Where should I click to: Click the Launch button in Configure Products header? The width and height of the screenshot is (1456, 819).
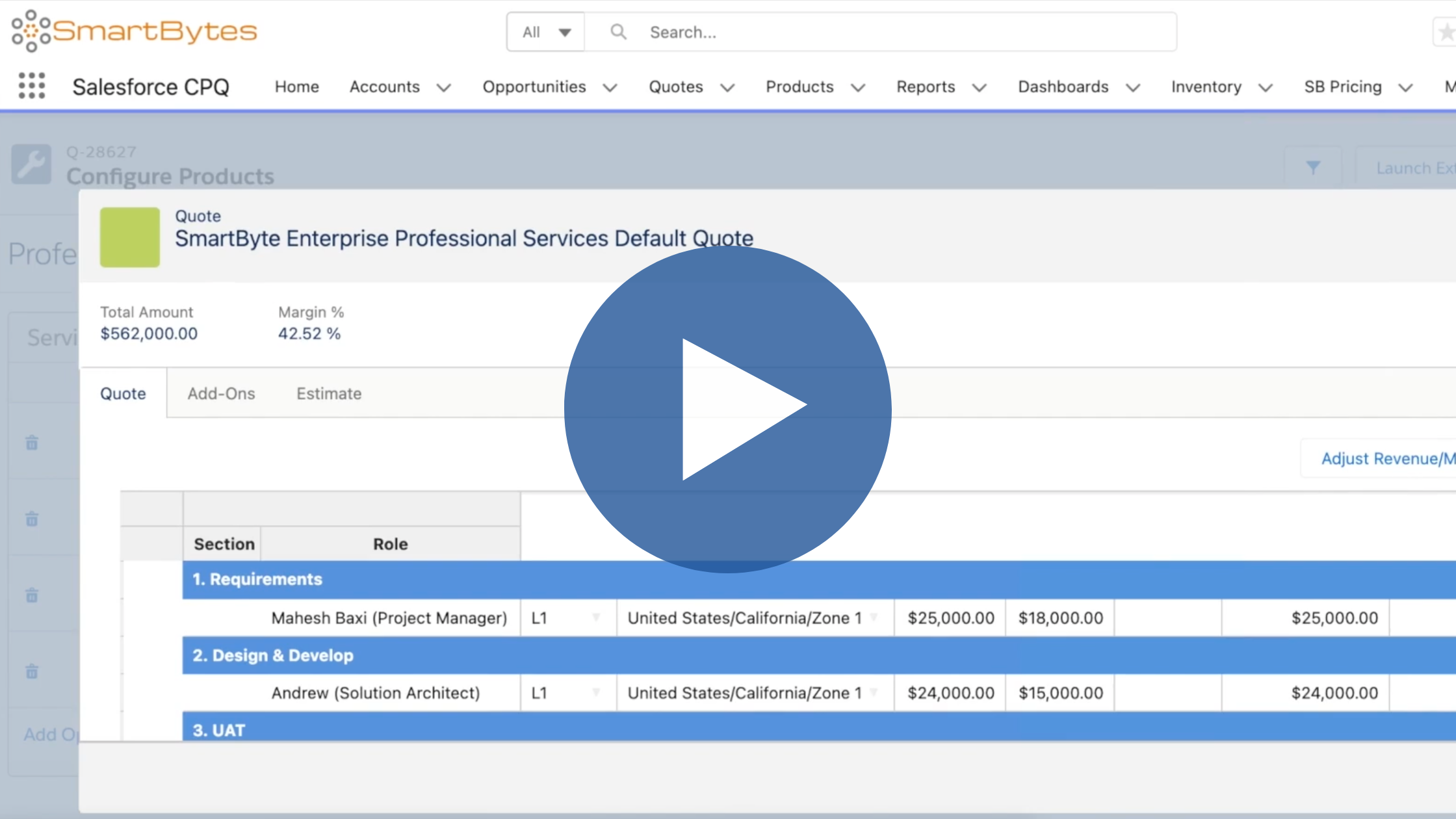[1406, 168]
